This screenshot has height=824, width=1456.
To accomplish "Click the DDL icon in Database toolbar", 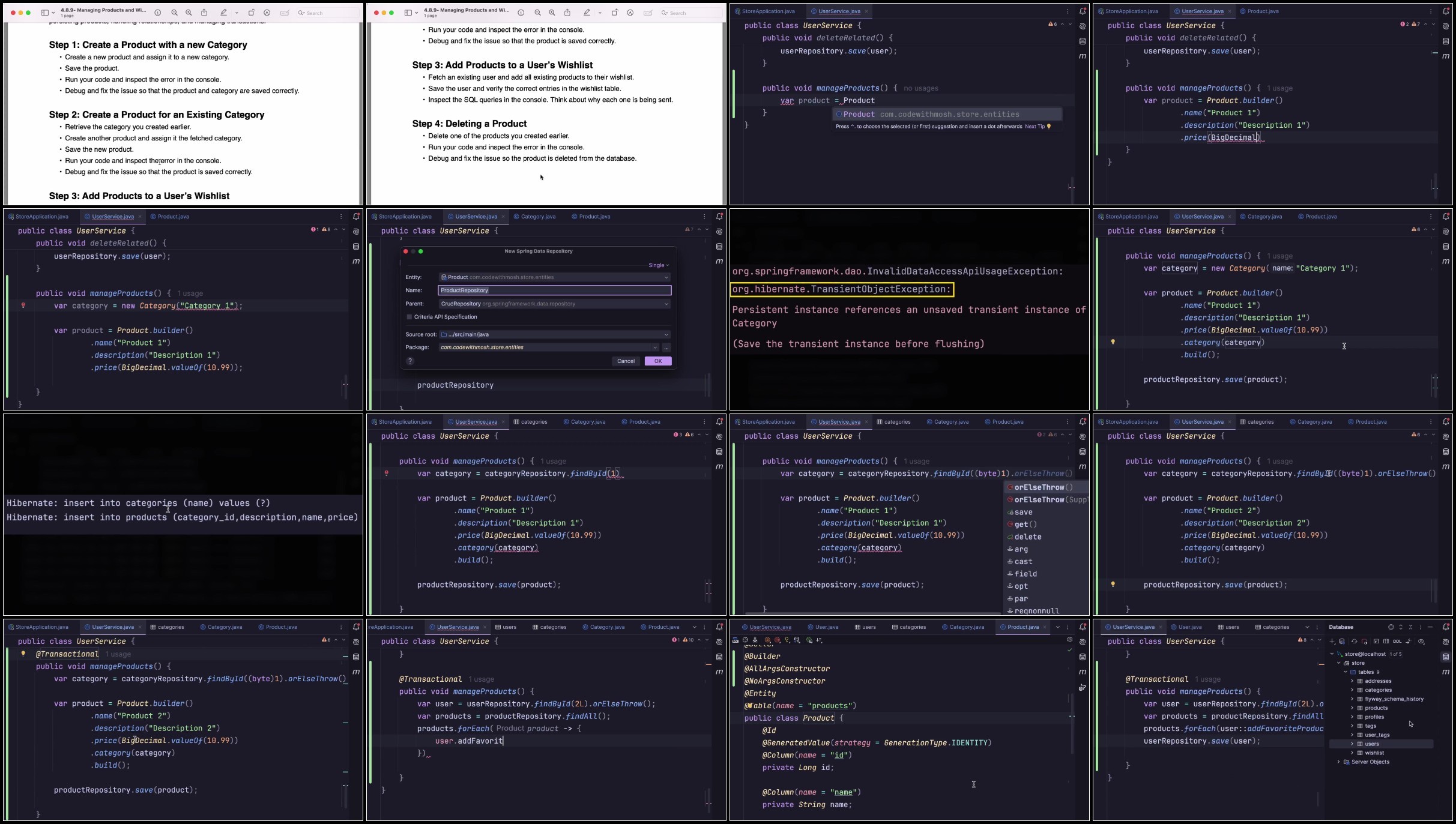I will pos(1397,641).
